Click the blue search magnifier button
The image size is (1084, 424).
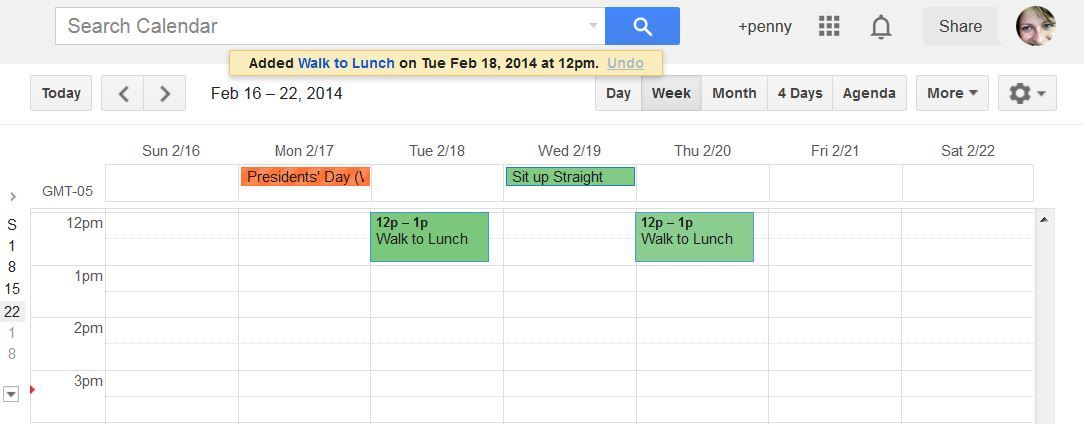tap(642, 26)
